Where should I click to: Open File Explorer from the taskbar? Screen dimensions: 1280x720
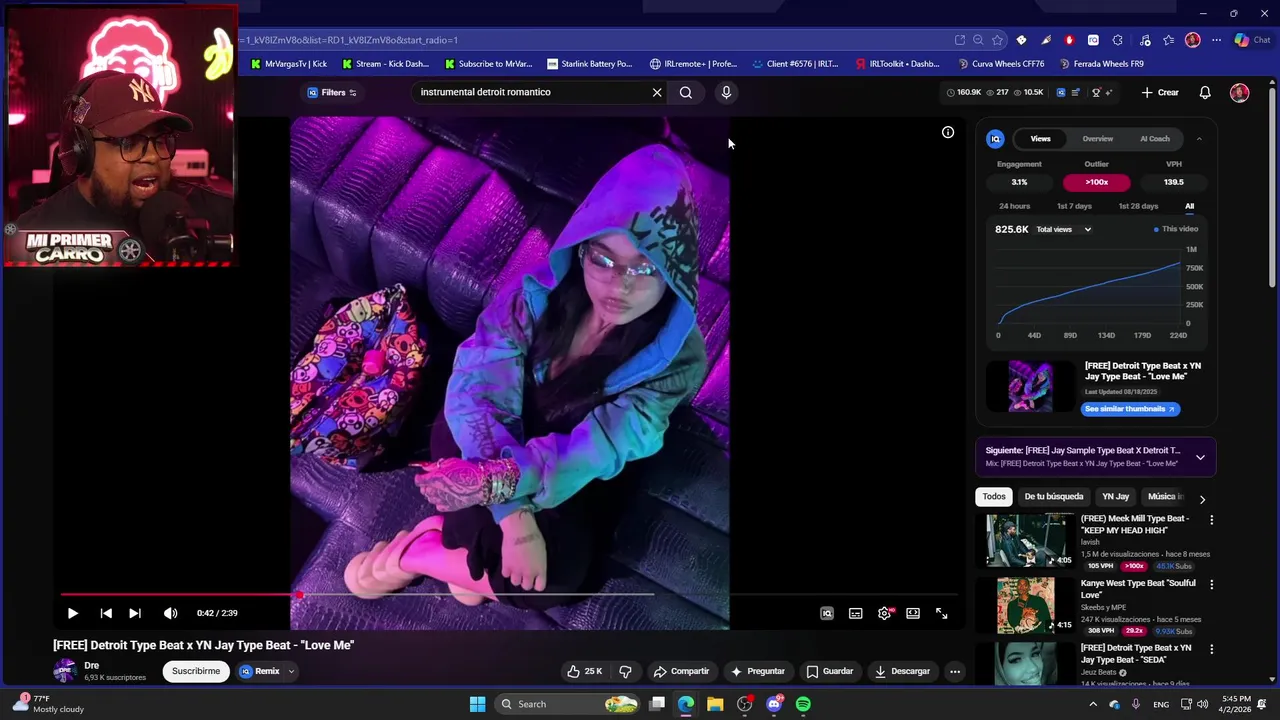715,704
